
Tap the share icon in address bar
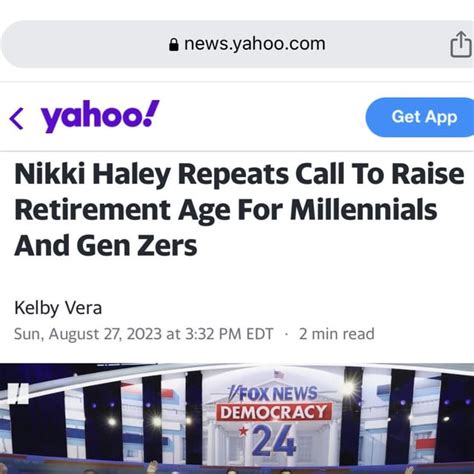click(461, 45)
